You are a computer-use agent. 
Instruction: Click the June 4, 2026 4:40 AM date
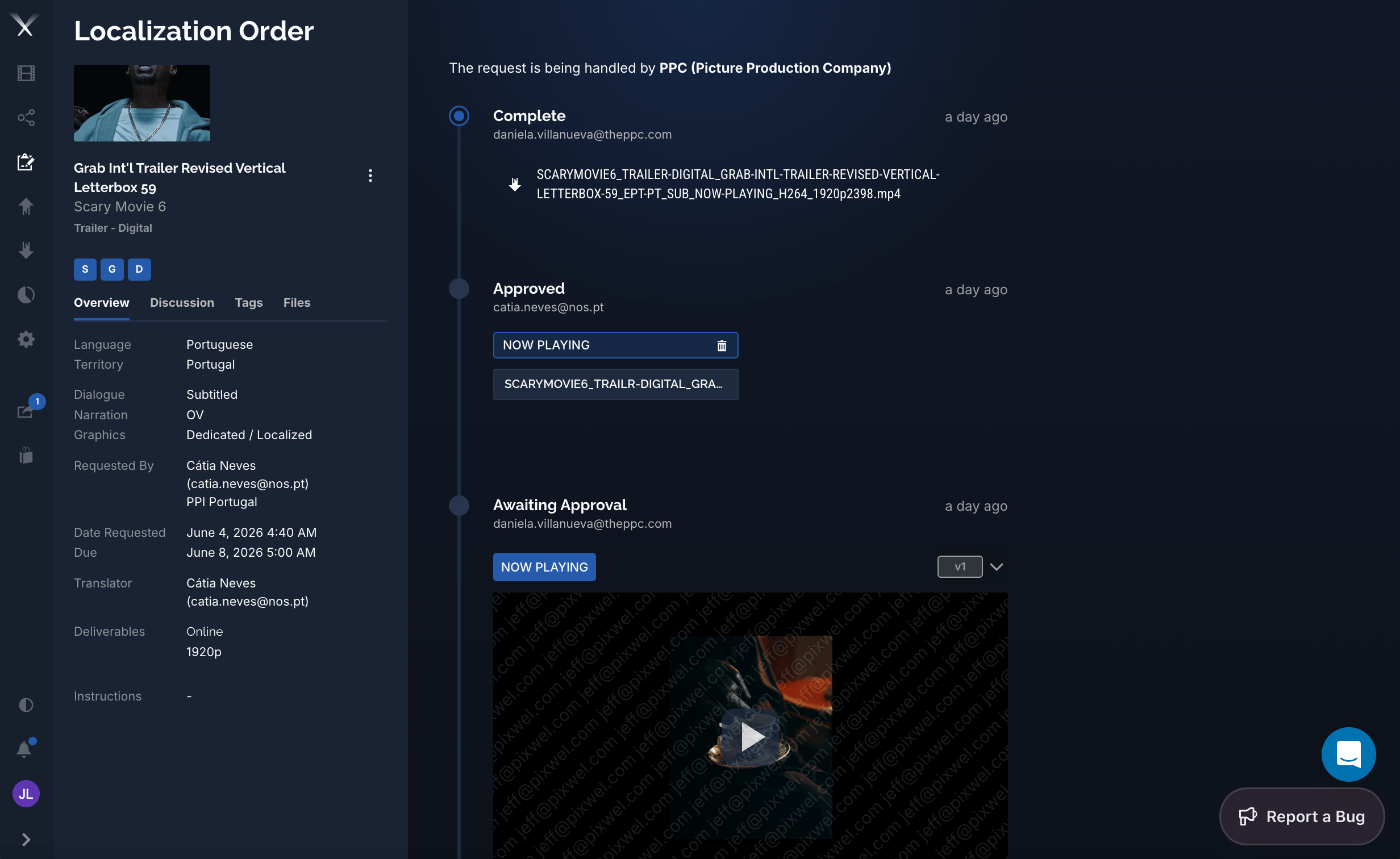[x=251, y=533]
